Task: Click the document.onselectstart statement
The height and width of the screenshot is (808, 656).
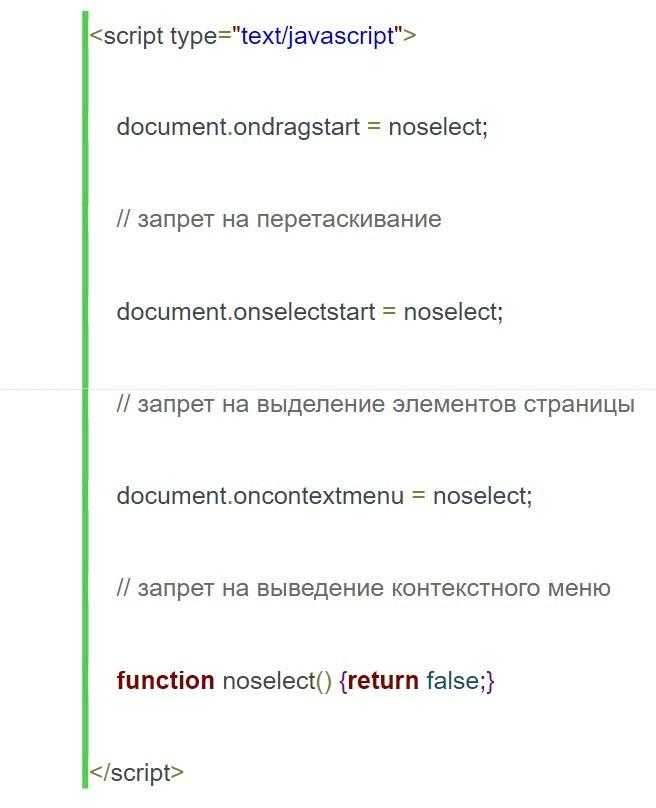Action: pos(310,312)
